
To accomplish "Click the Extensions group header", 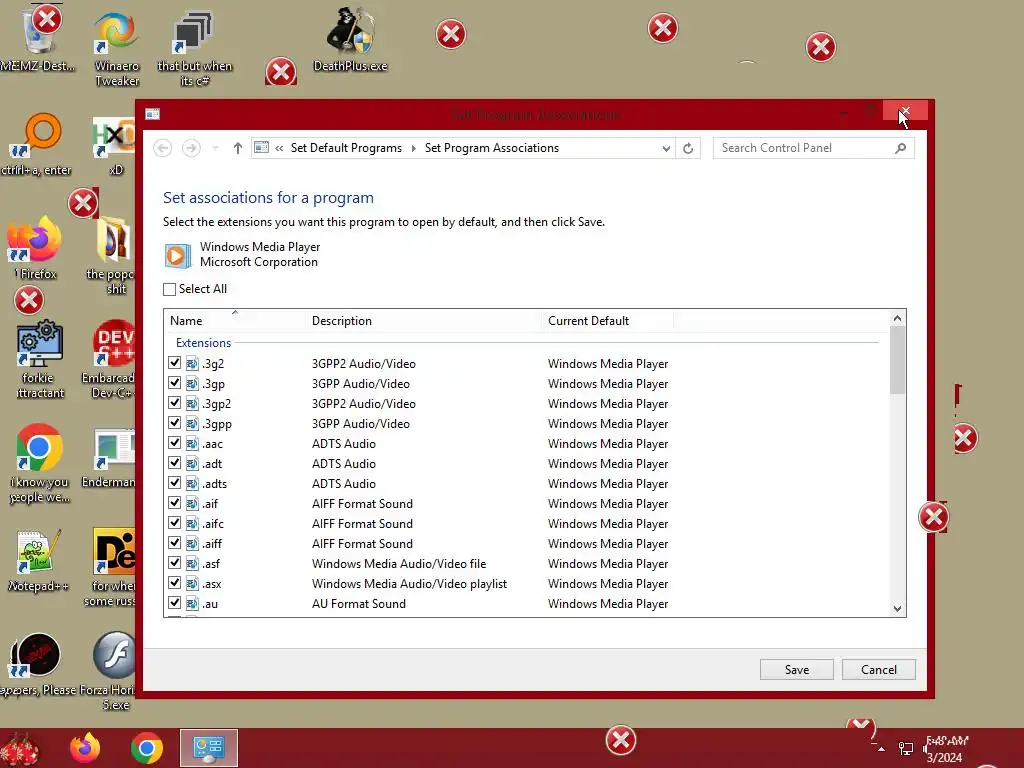I will tap(203, 343).
